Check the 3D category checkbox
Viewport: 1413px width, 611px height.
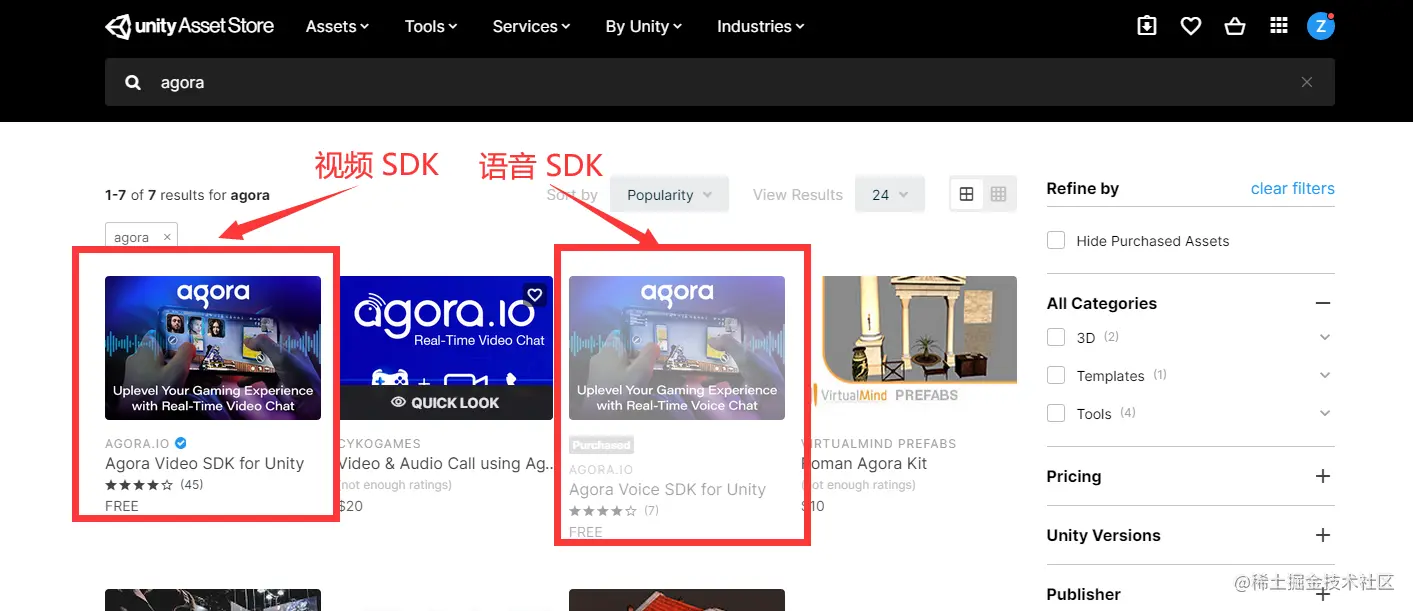(x=1056, y=337)
